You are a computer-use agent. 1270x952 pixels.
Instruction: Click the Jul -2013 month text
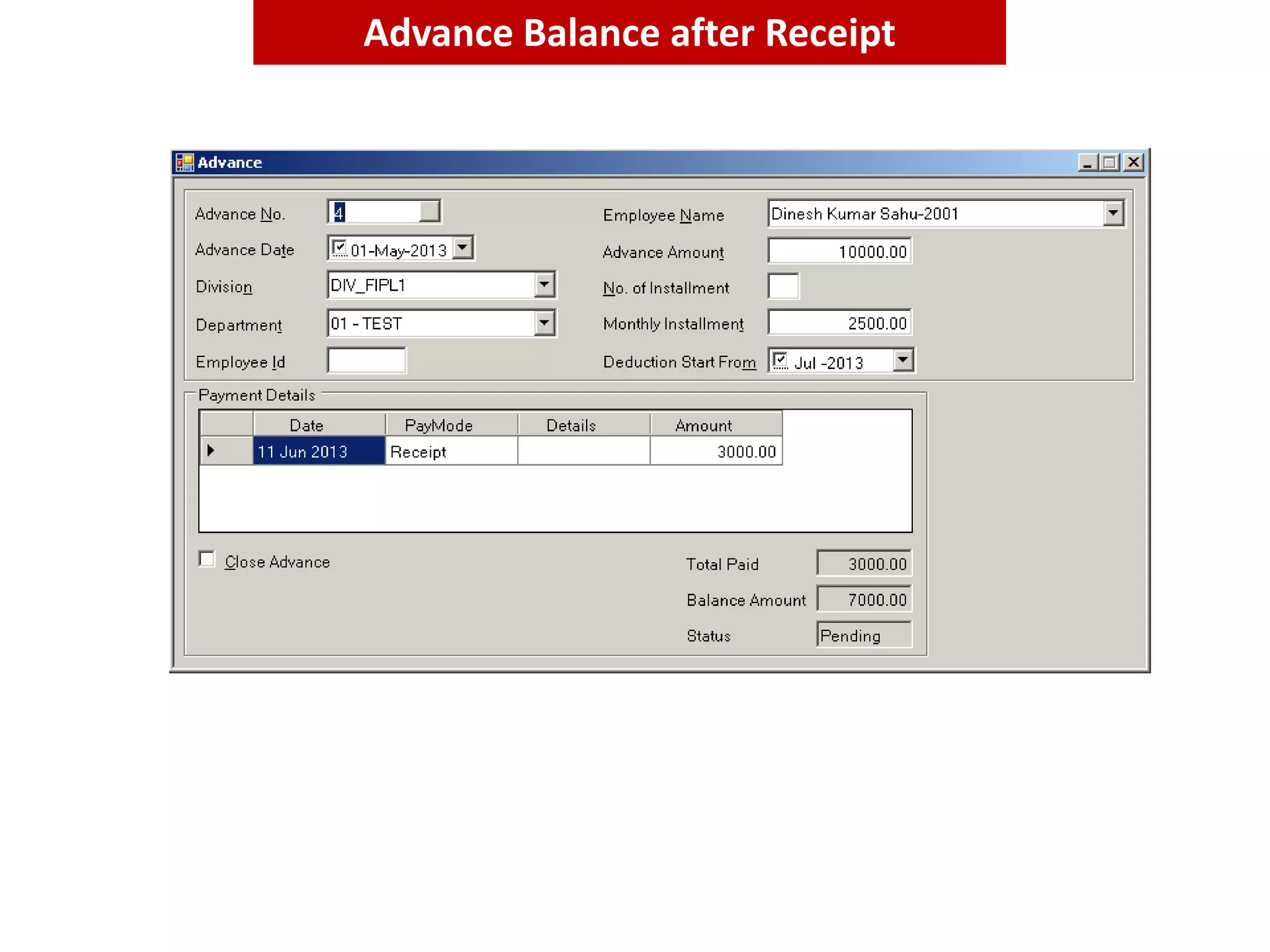(829, 363)
